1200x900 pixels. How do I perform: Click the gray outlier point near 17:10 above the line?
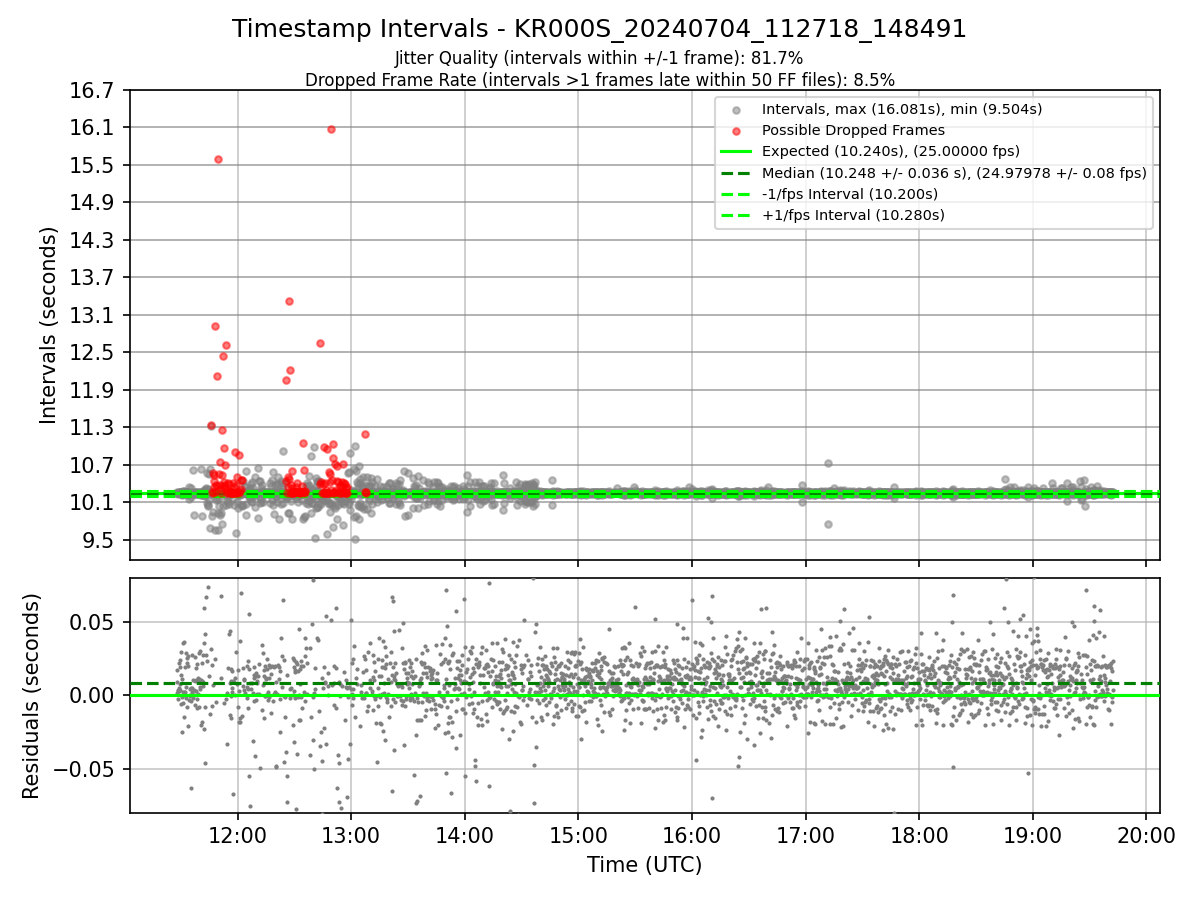(828, 463)
